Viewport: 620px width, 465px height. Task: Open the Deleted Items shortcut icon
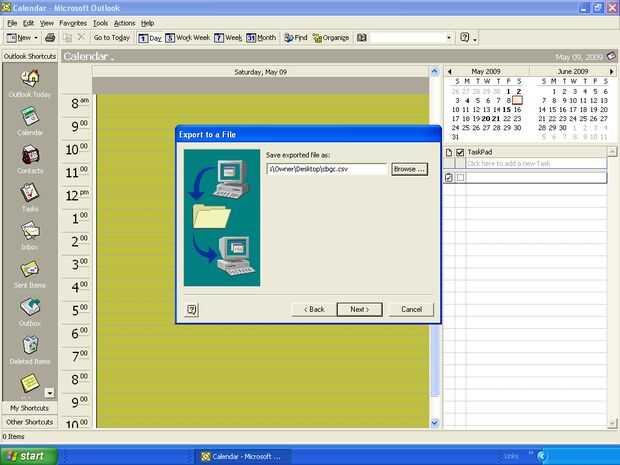pyautogui.click(x=30, y=345)
